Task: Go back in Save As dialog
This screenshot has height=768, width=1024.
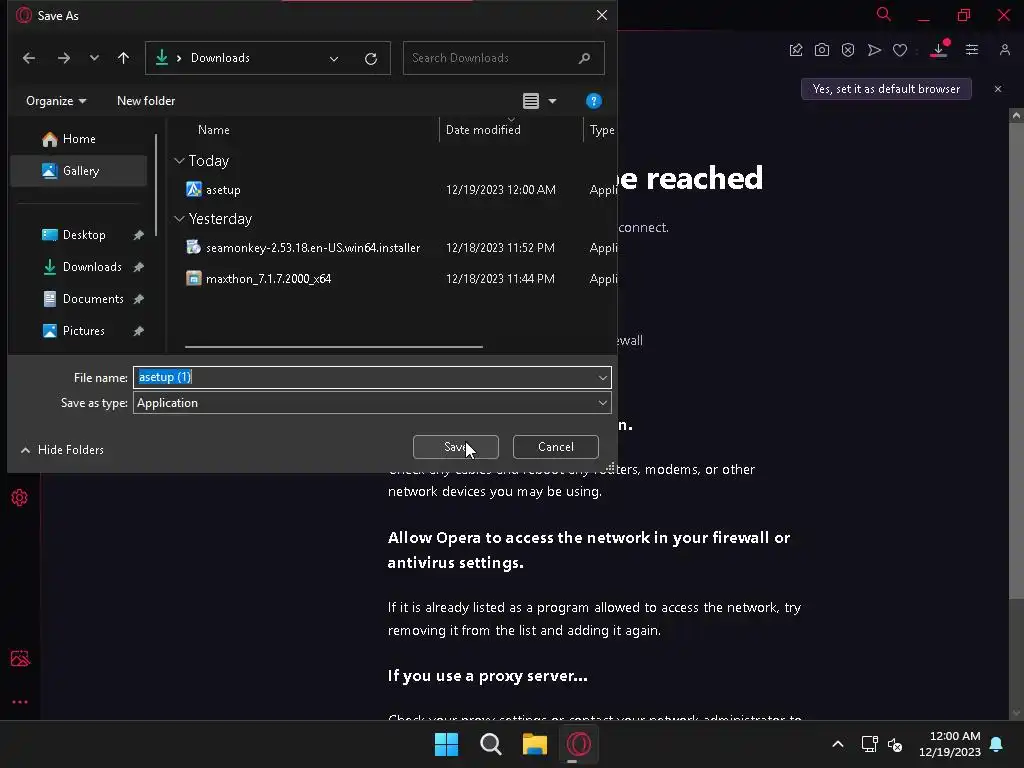Action: (29, 58)
